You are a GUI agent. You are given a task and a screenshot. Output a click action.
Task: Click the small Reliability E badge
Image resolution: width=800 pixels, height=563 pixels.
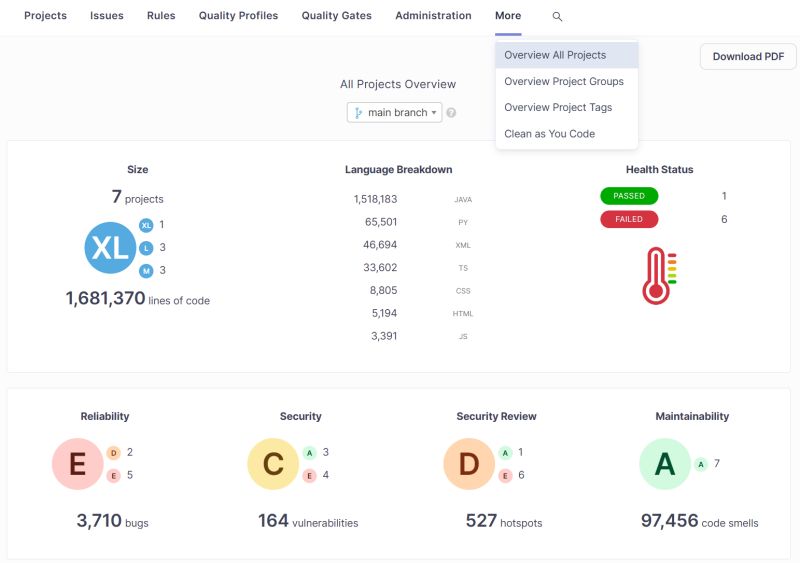click(113, 476)
